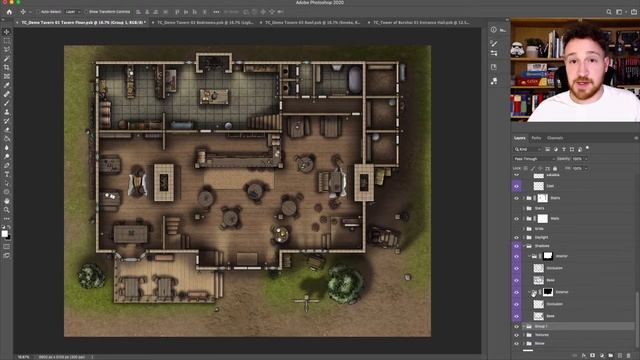Toggle visibility of the Interior group

pyautogui.click(x=516, y=256)
